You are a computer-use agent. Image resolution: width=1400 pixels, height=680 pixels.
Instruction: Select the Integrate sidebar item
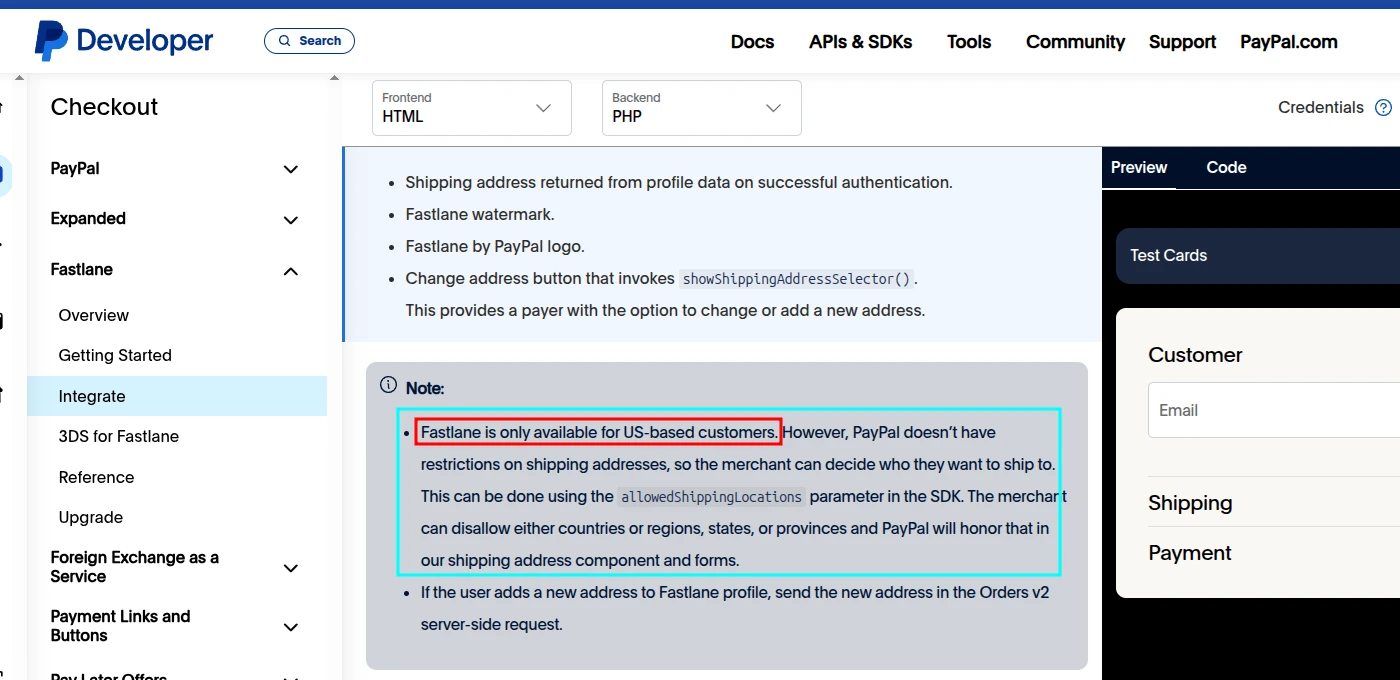(x=177, y=396)
